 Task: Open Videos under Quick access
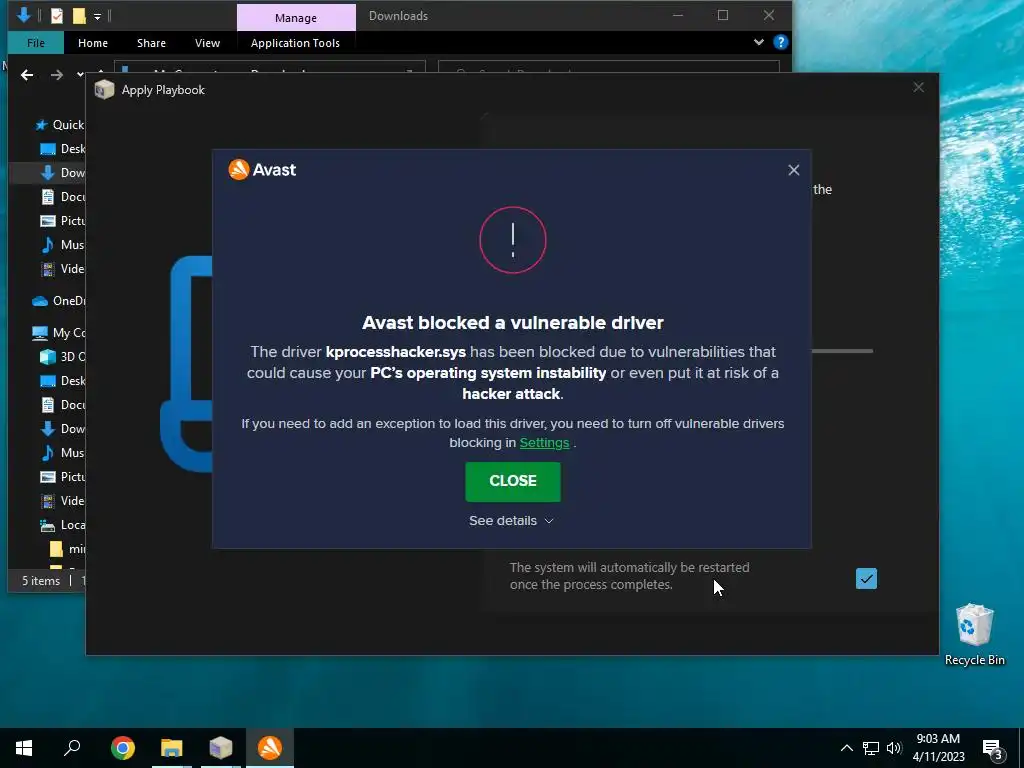tap(62, 268)
